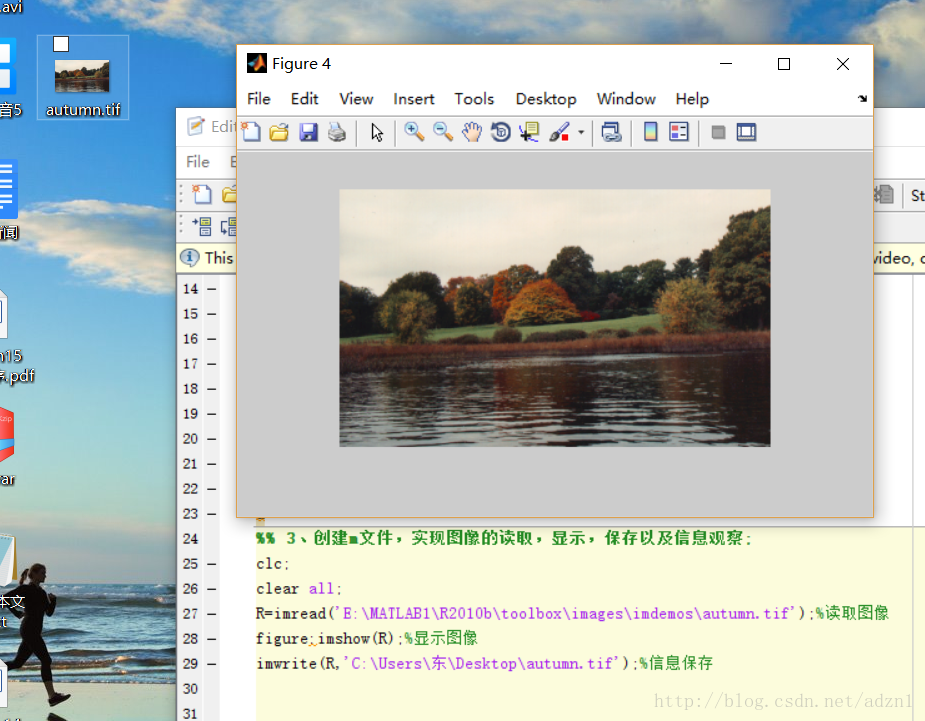
Task: Click Hide Plot Tools icon
Action: pyautogui.click(x=718, y=132)
